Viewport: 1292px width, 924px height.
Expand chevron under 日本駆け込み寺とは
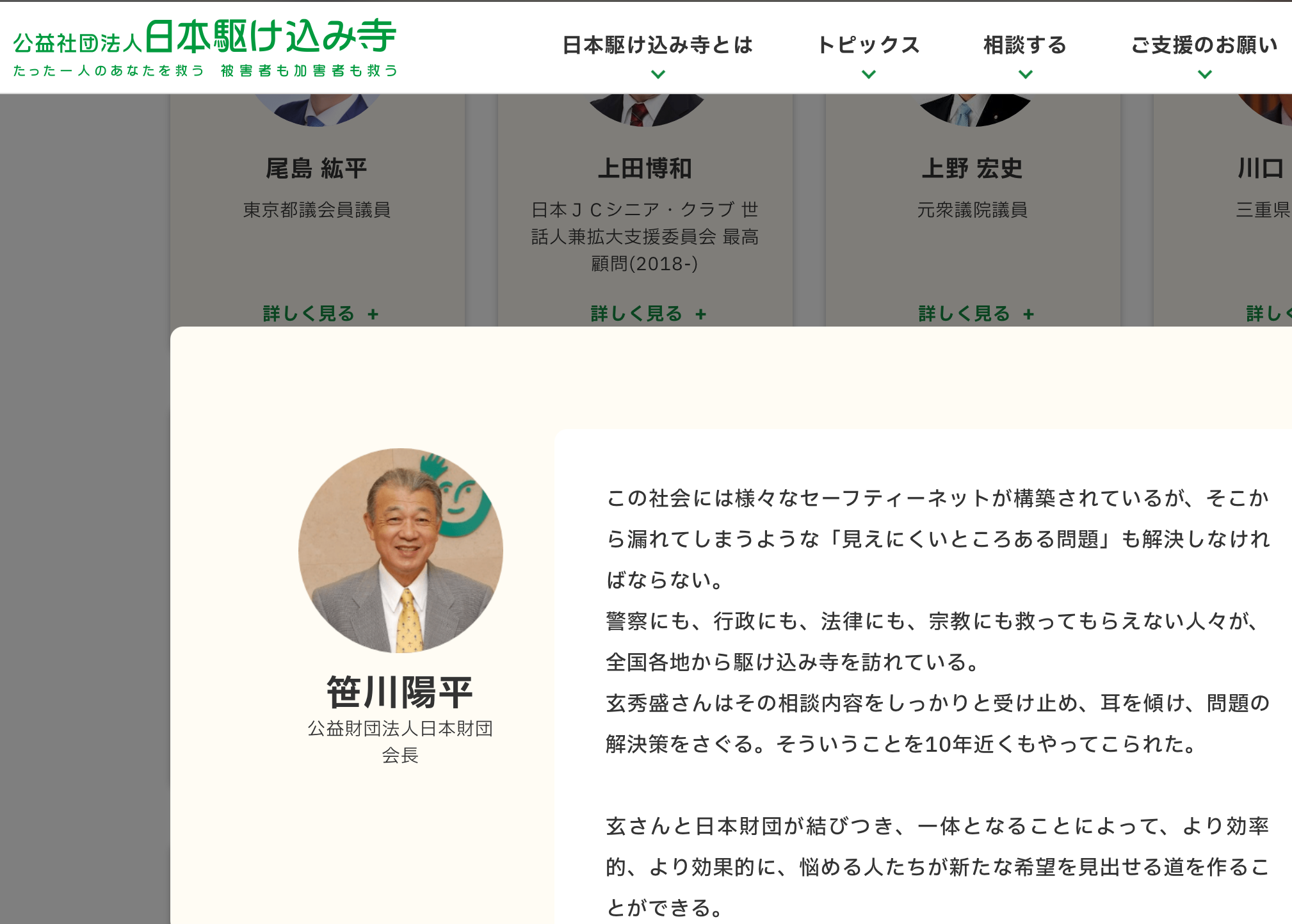(658, 74)
